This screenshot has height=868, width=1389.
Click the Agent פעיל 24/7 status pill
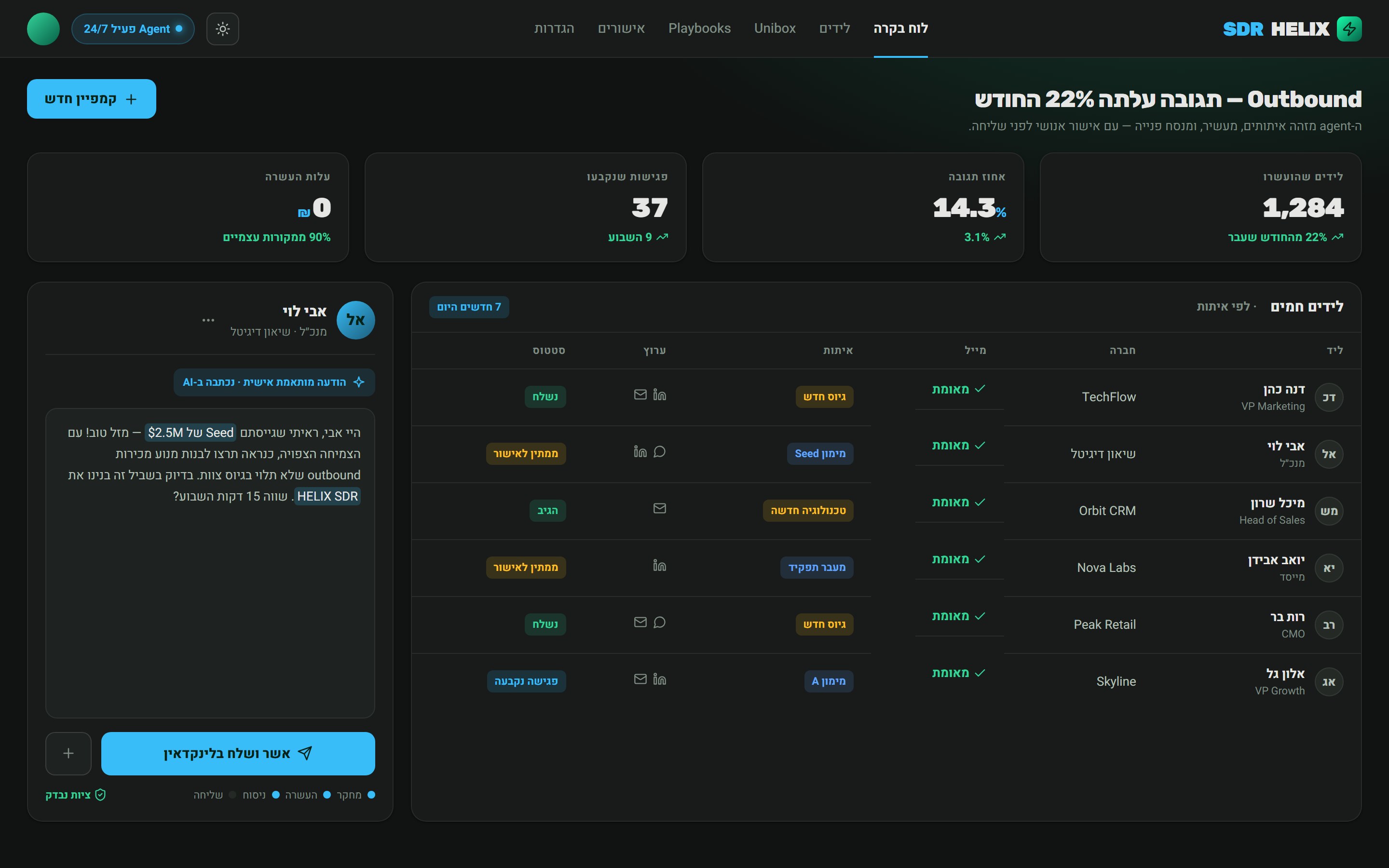click(133, 29)
